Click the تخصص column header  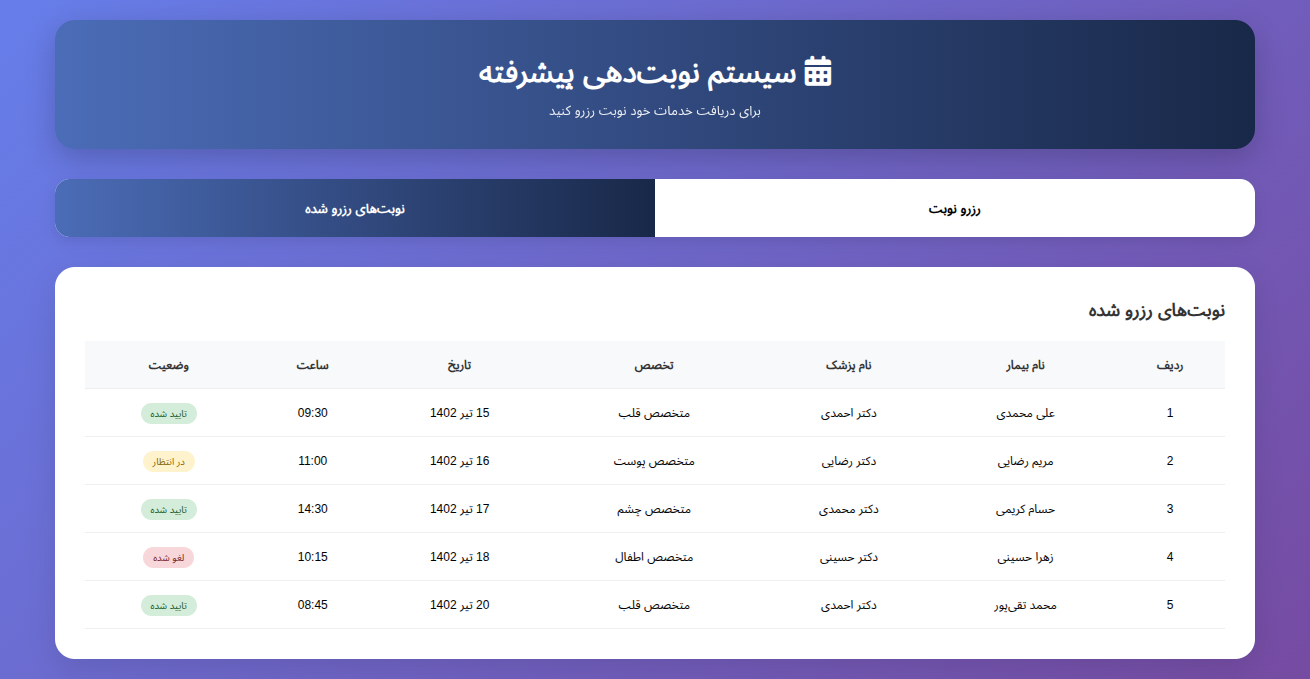tap(654, 365)
